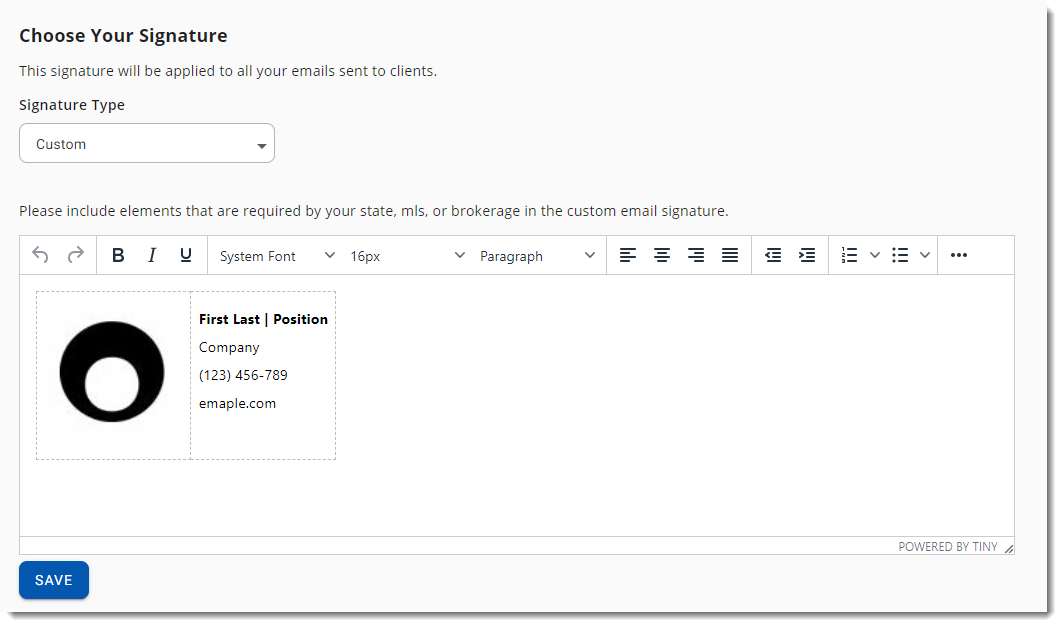Insert a bullet list
This screenshot has width=1062, height=627.
(x=900, y=255)
